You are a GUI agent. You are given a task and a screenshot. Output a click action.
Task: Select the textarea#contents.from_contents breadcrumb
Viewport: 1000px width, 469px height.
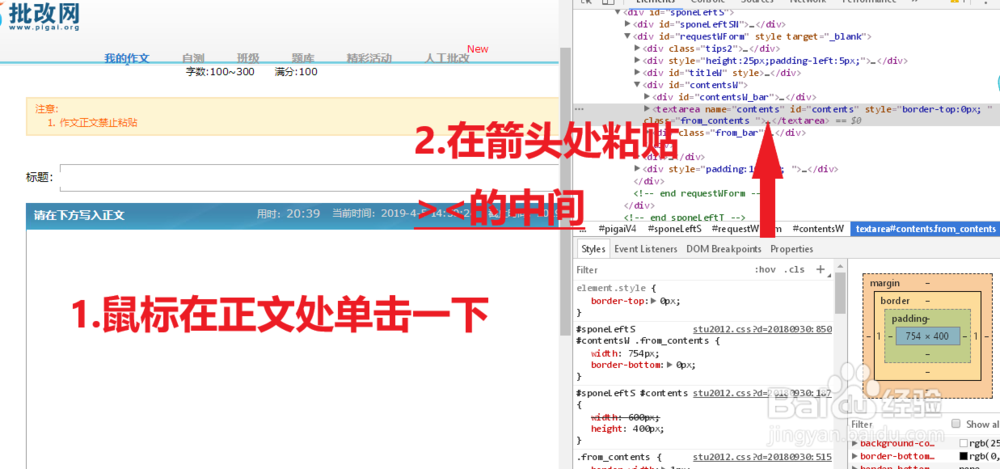(925, 229)
